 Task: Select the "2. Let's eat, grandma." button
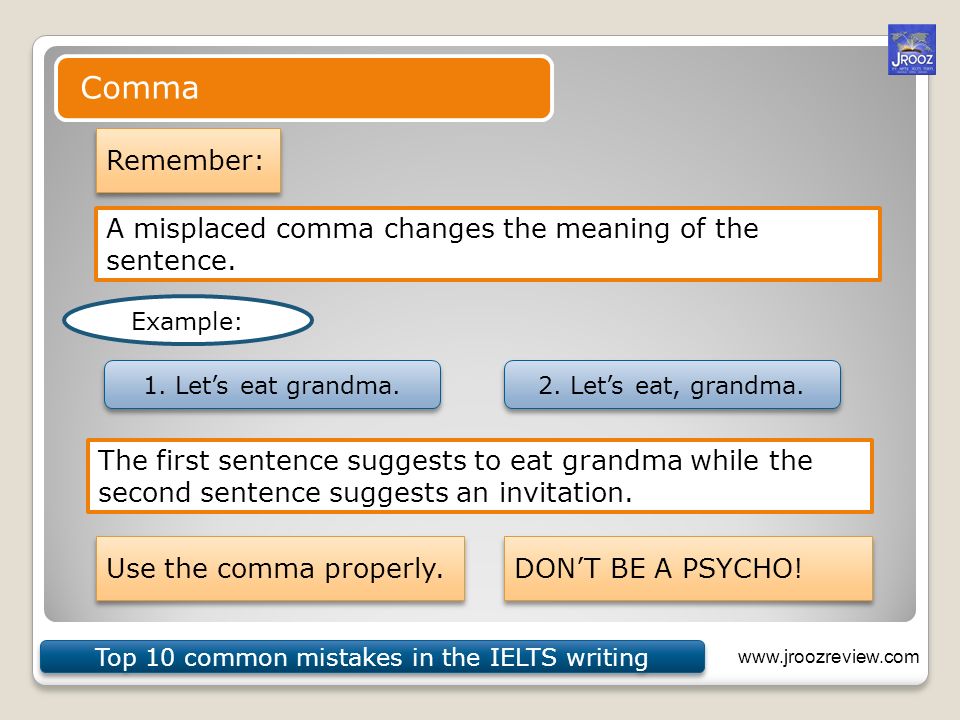pyautogui.click(x=672, y=385)
